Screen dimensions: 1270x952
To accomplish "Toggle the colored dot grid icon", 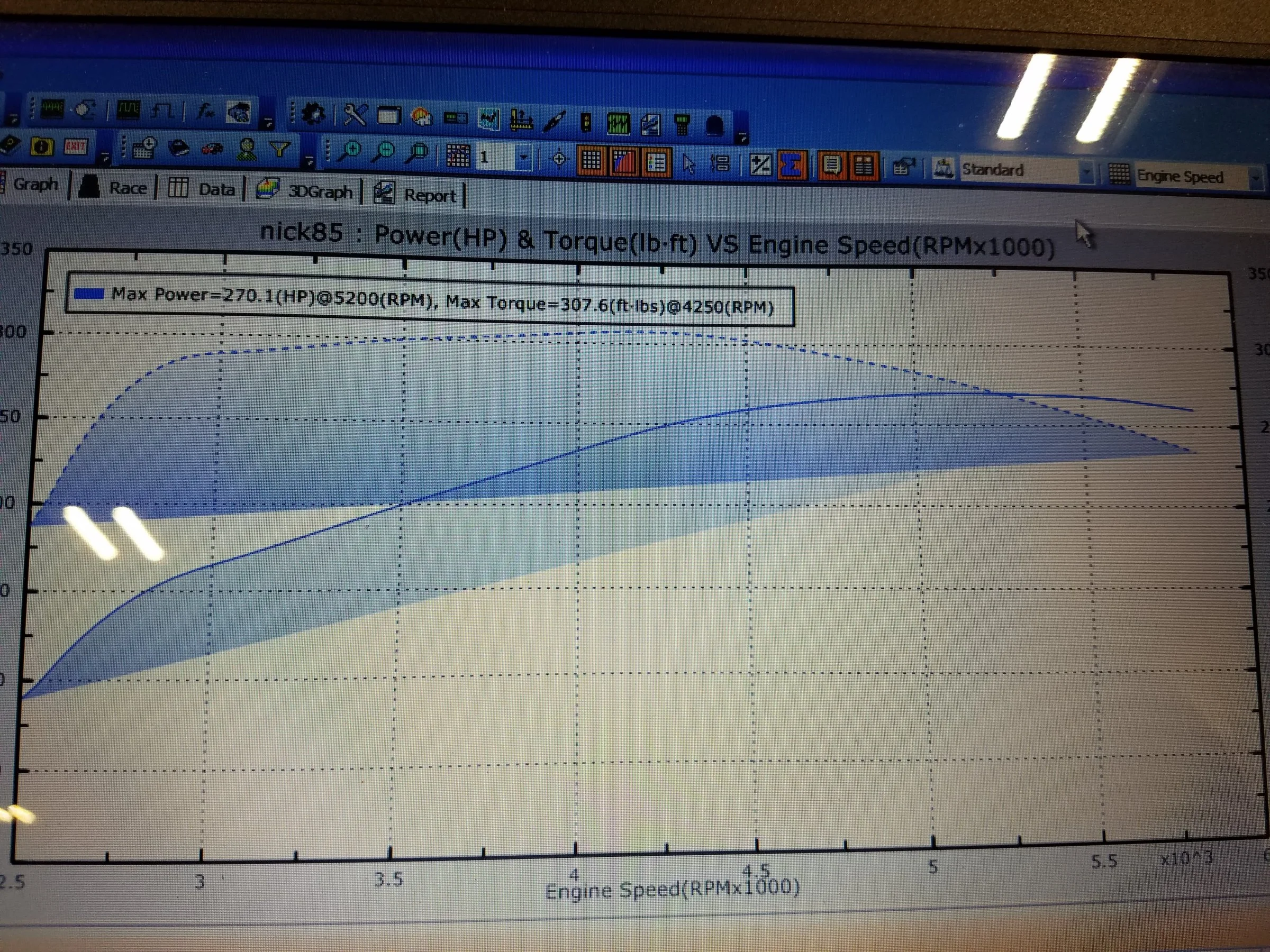I will (458, 156).
